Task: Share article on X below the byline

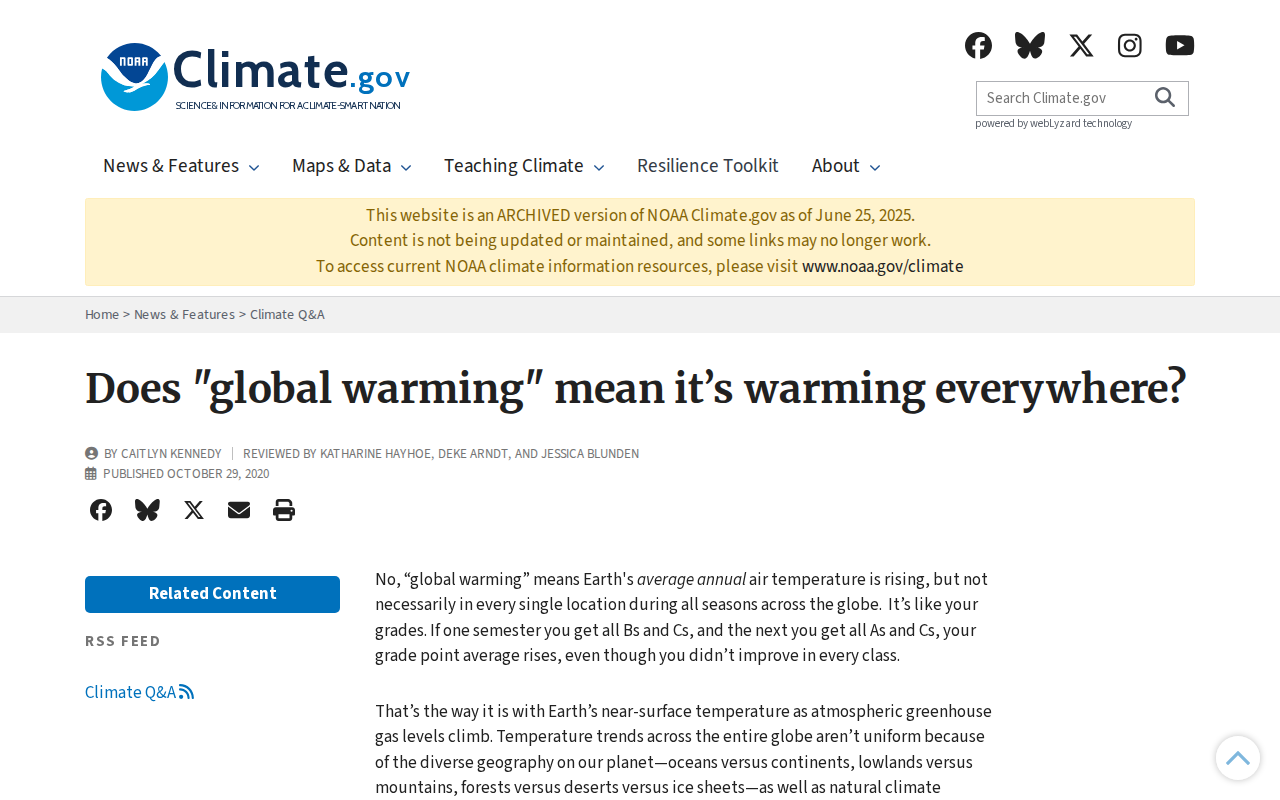Action: 194,510
